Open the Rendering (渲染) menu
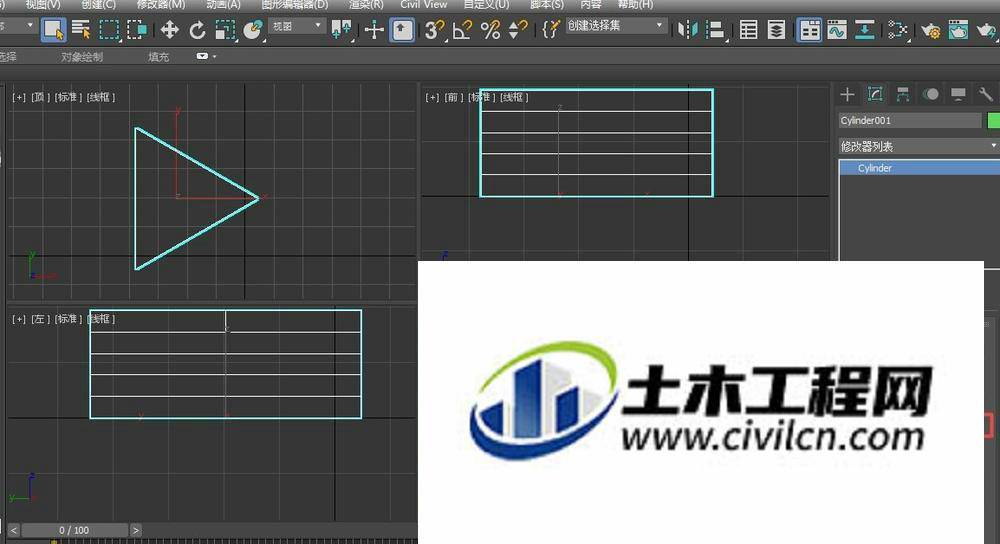 coord(366,5)
